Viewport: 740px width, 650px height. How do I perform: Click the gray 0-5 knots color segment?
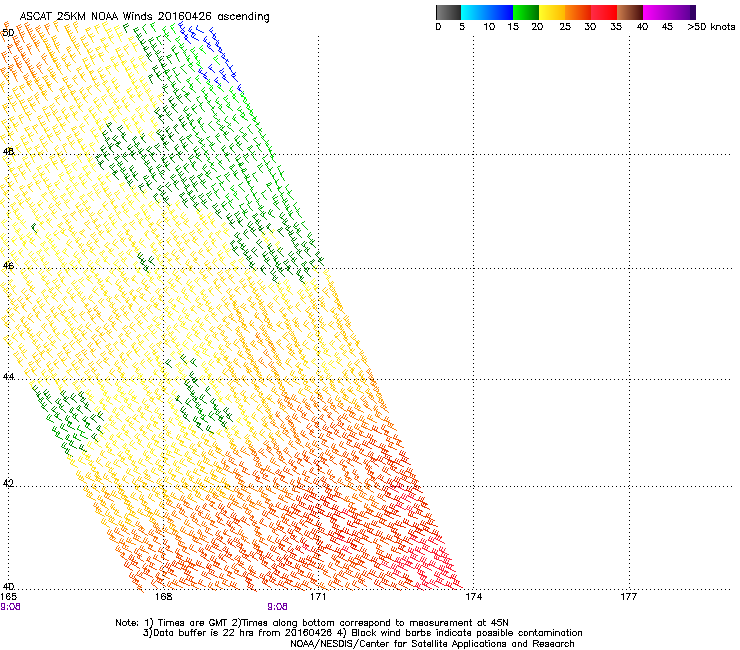[448, 12]
